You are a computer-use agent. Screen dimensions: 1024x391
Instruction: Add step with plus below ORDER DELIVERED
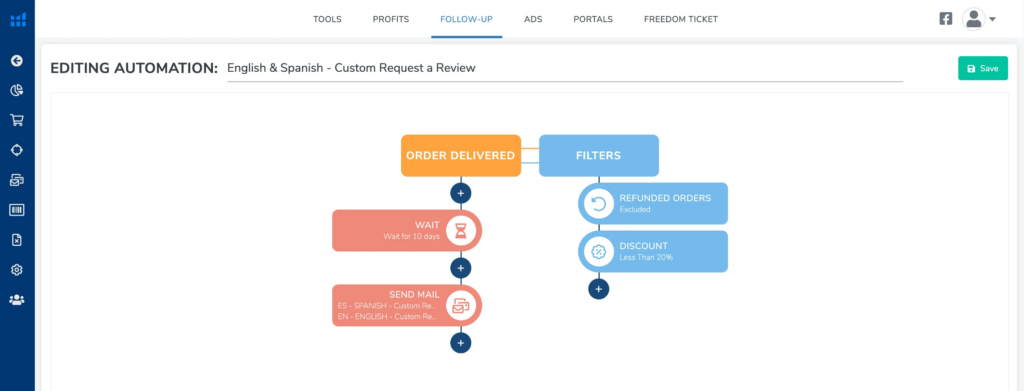460,193
